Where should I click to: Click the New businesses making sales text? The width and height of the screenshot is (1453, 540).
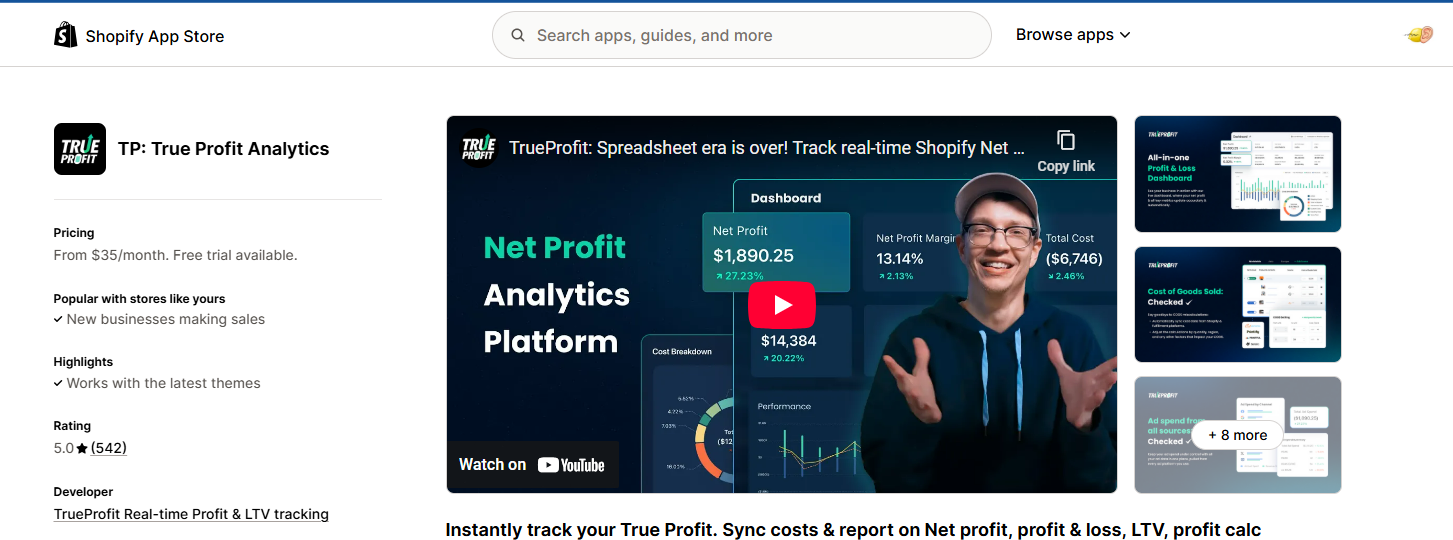pos(166,319)
